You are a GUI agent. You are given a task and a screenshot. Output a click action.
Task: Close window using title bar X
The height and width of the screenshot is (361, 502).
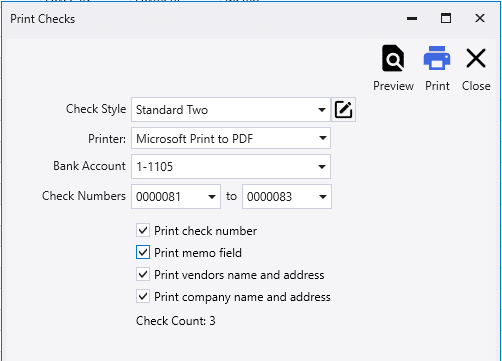coord(480,18)
